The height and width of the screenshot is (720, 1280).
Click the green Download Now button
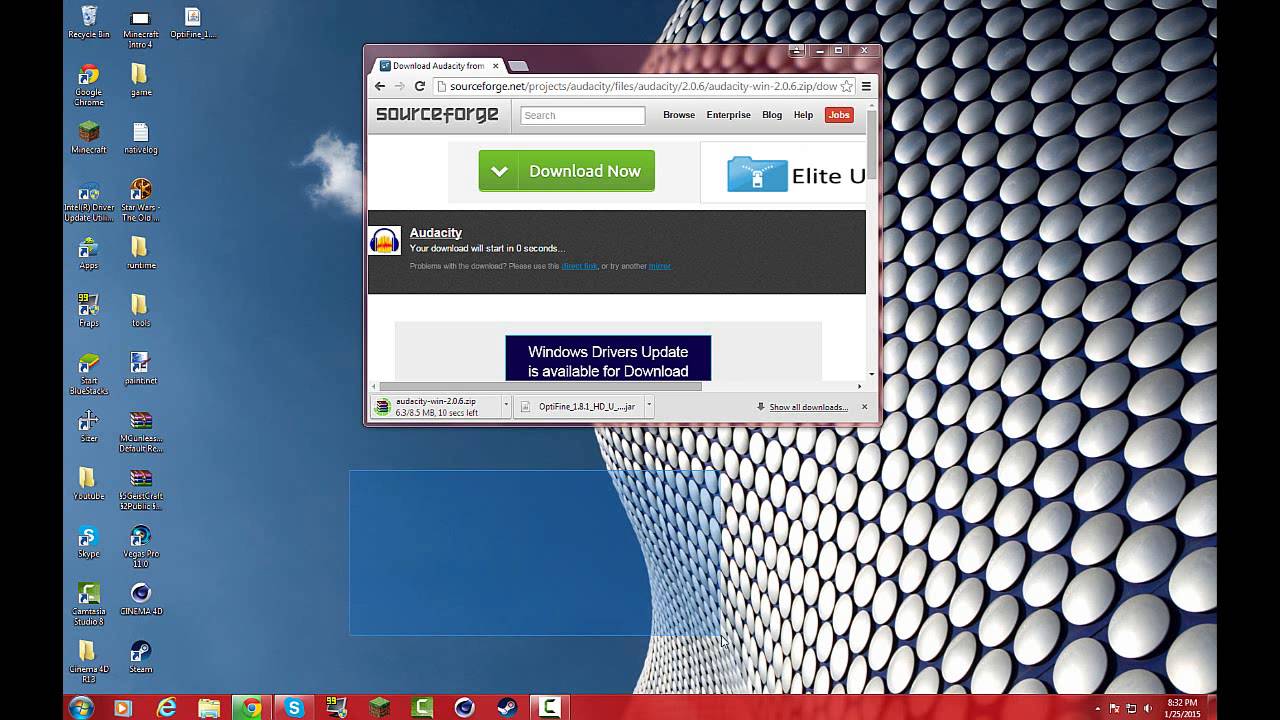pyautogui.click(x=567, y=171)
